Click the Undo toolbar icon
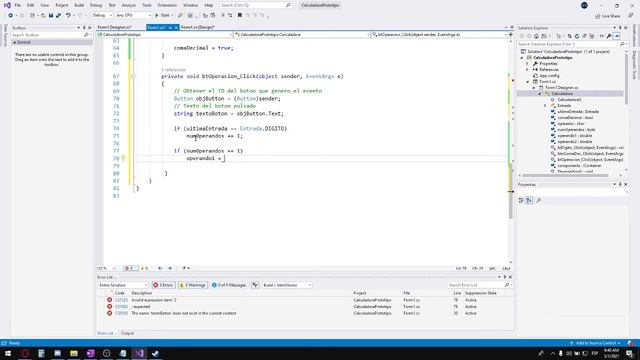The width and height of the screenshot is (640, 360). click(x=68, y=15)
